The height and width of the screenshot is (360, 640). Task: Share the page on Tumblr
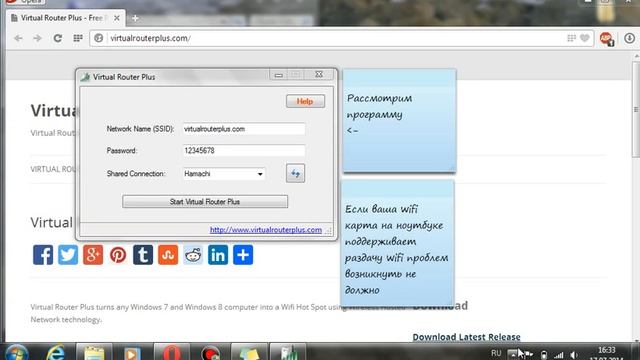click(x=143, y=255)
